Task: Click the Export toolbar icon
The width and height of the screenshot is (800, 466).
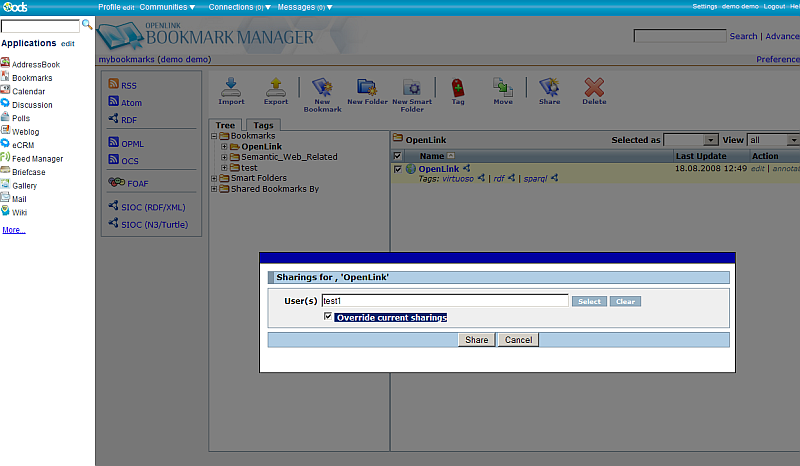Action: [275, 88]
